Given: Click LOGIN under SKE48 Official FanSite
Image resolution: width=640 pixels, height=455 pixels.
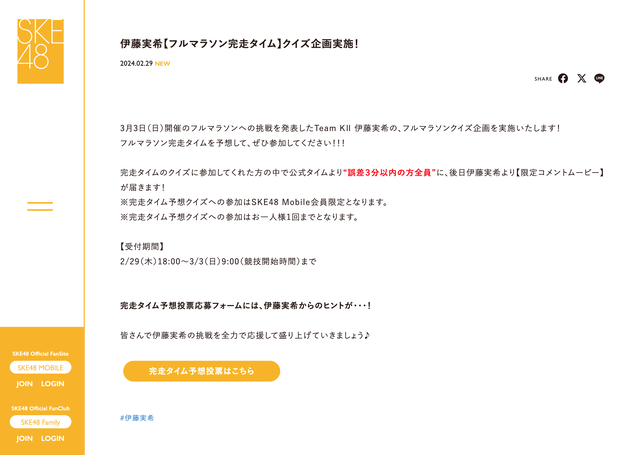Looking at the screenshot, I should click(53, 384).
